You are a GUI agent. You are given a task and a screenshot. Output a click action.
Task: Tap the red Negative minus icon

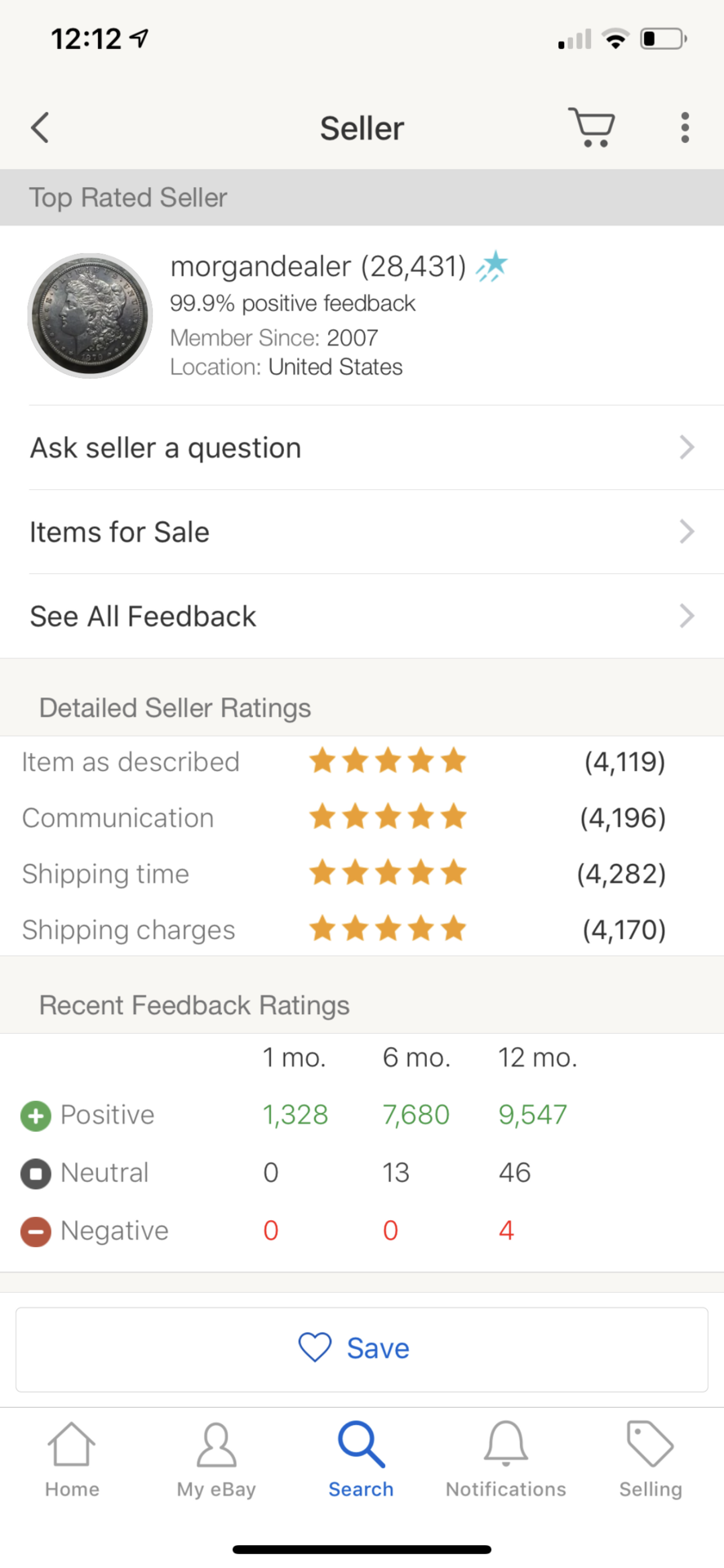[x=36, y=1232]
